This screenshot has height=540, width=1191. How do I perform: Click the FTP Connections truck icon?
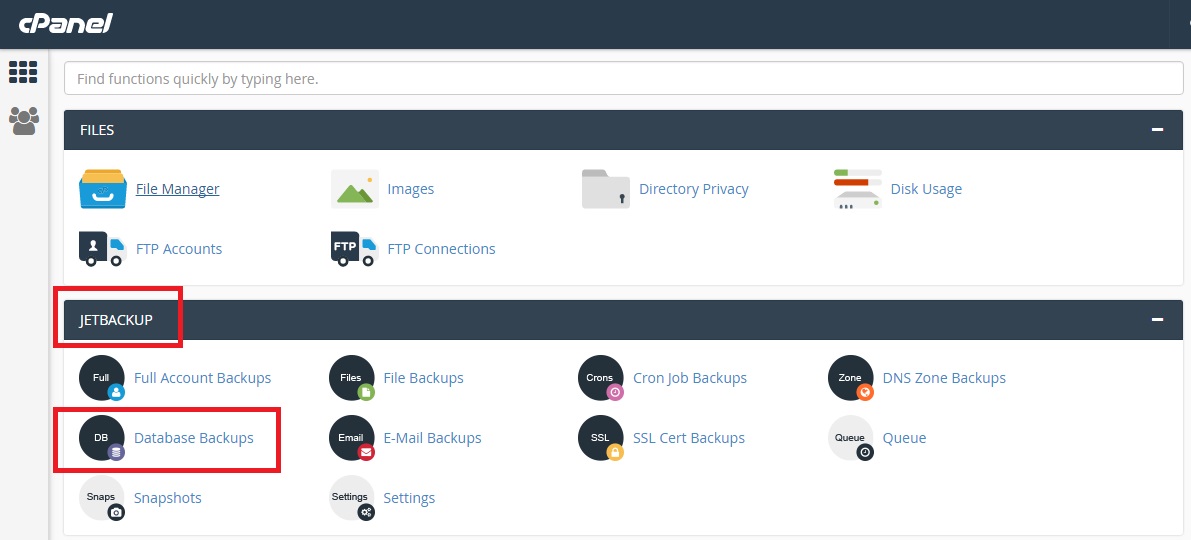coord(355,249)
